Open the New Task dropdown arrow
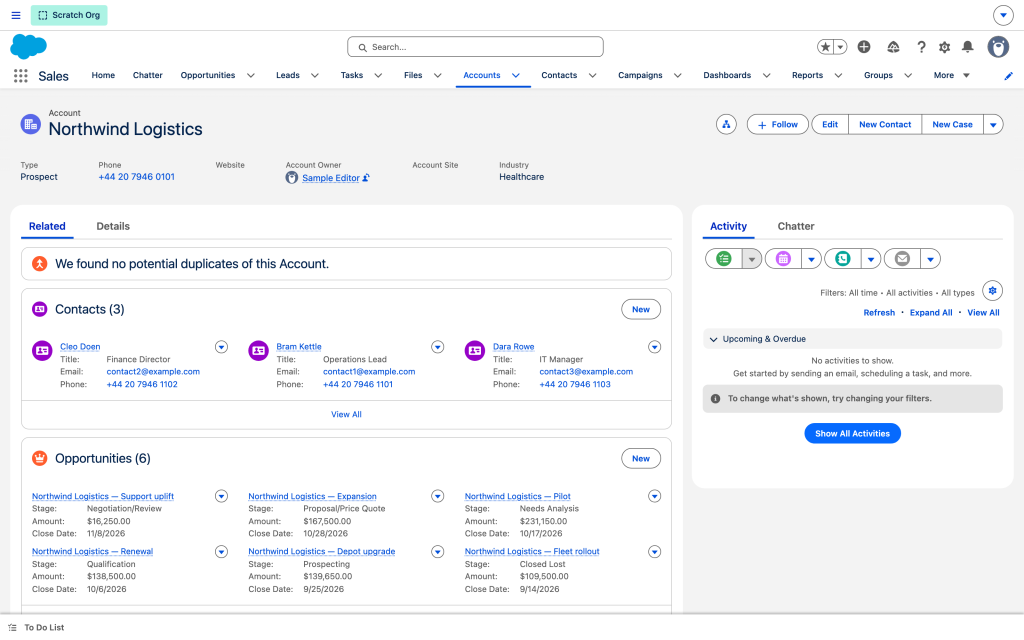The width and height of the screenshot is (1024, 640). [x=752, y=259]
